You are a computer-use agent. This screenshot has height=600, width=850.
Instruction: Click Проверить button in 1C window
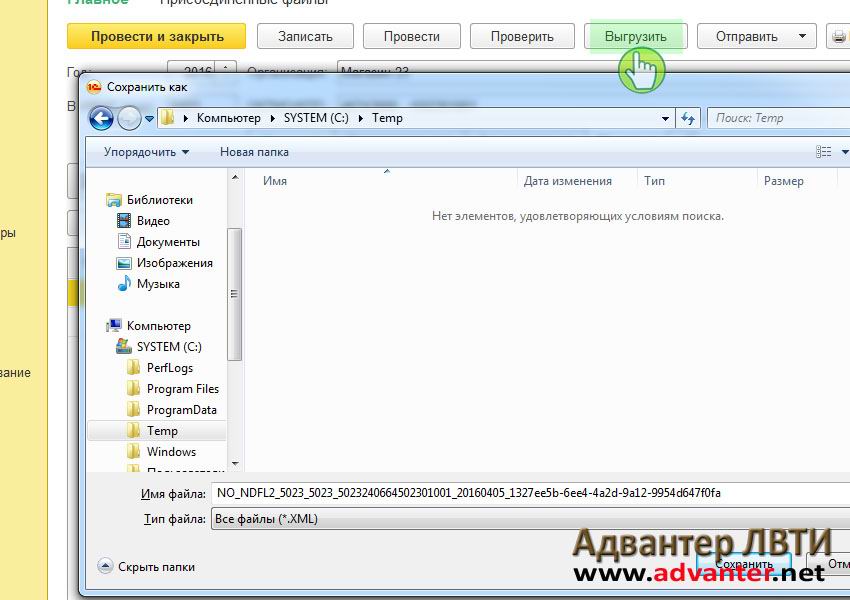point(522,36)
